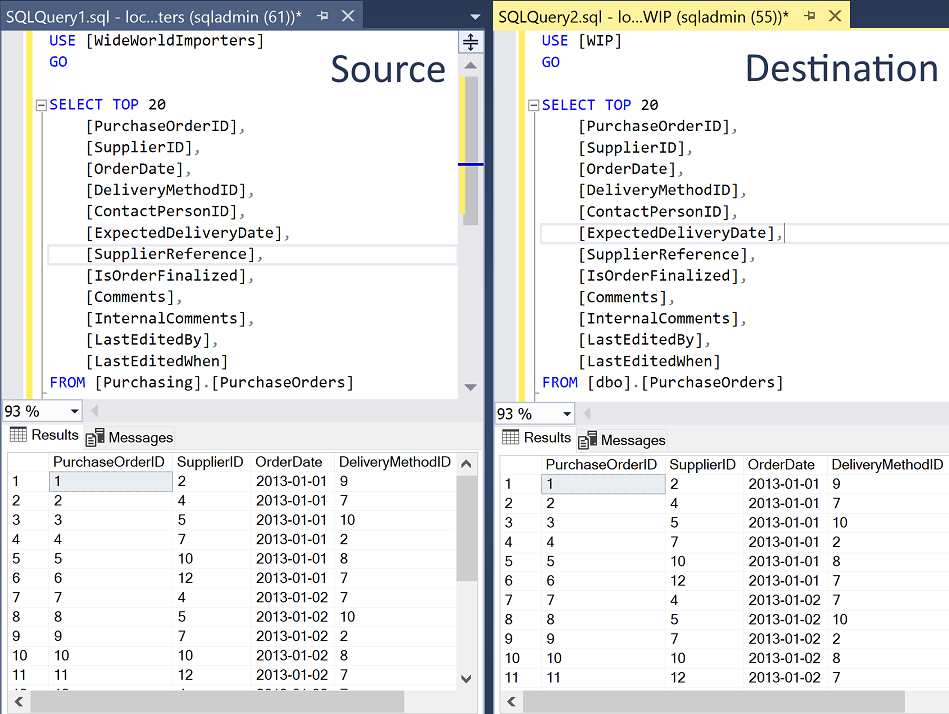949x714 pixels.
Task: Click the Source results grid scroll up arrow
Action: click(x=466, y=464)
